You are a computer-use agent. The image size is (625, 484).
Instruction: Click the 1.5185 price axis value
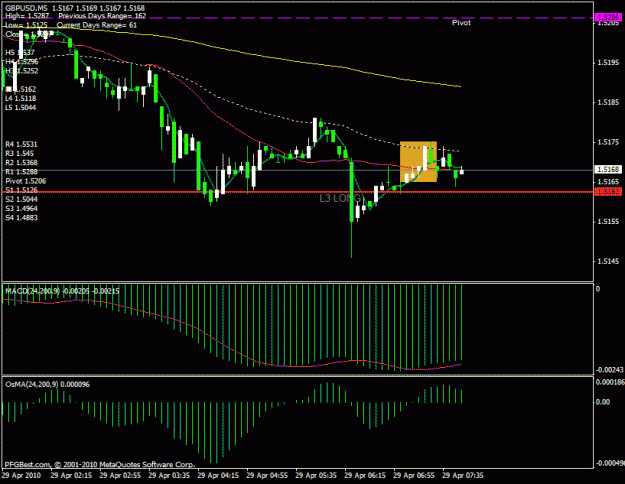click(608, 102)
